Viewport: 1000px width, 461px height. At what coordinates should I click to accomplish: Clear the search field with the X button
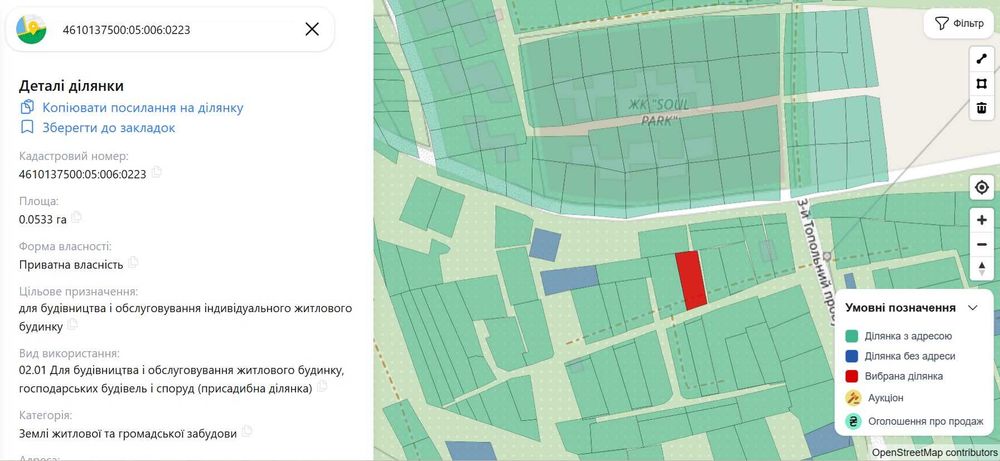pyautogui.click(x=312, y=29)
